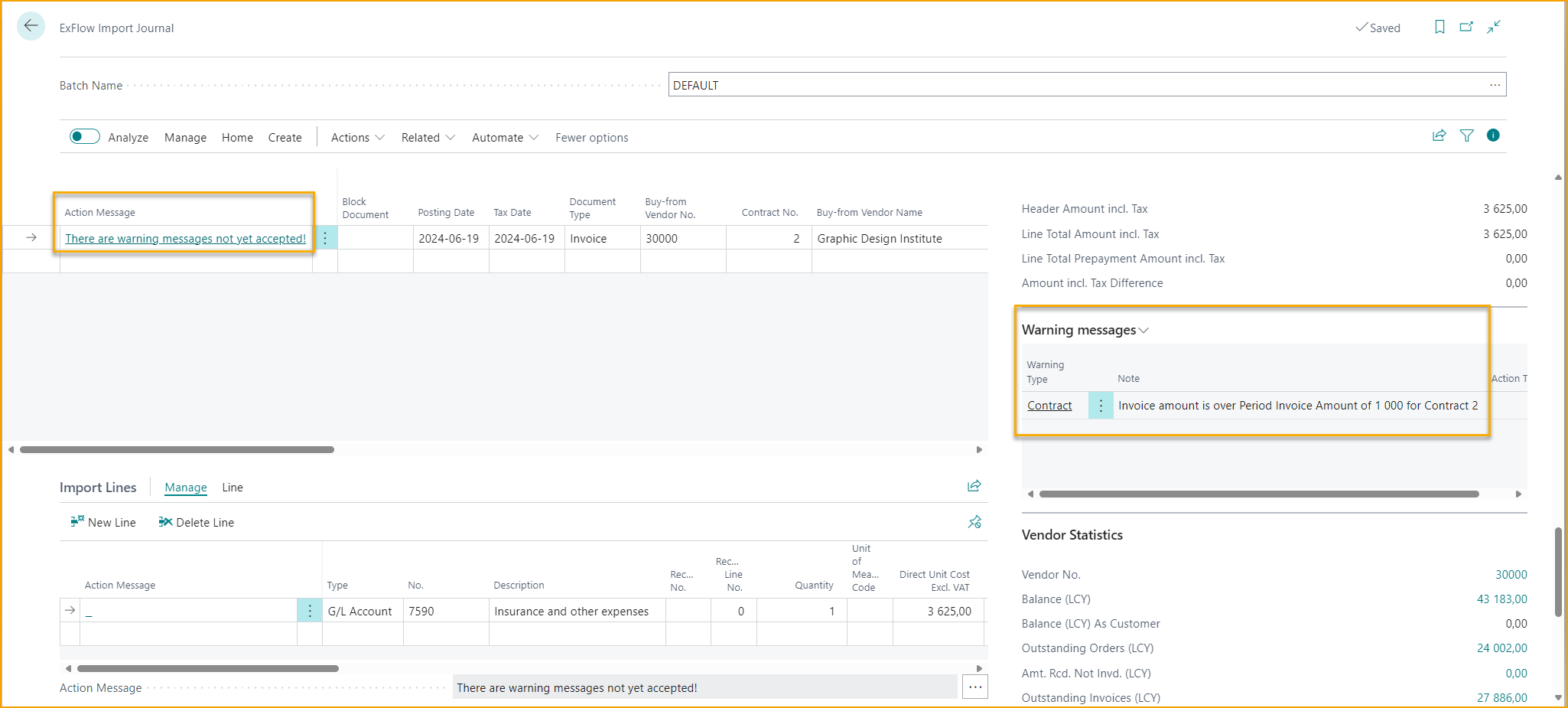The image size is (1568, 708).
Task: Click the share icon in Import Lines
Action: point(974,486)
